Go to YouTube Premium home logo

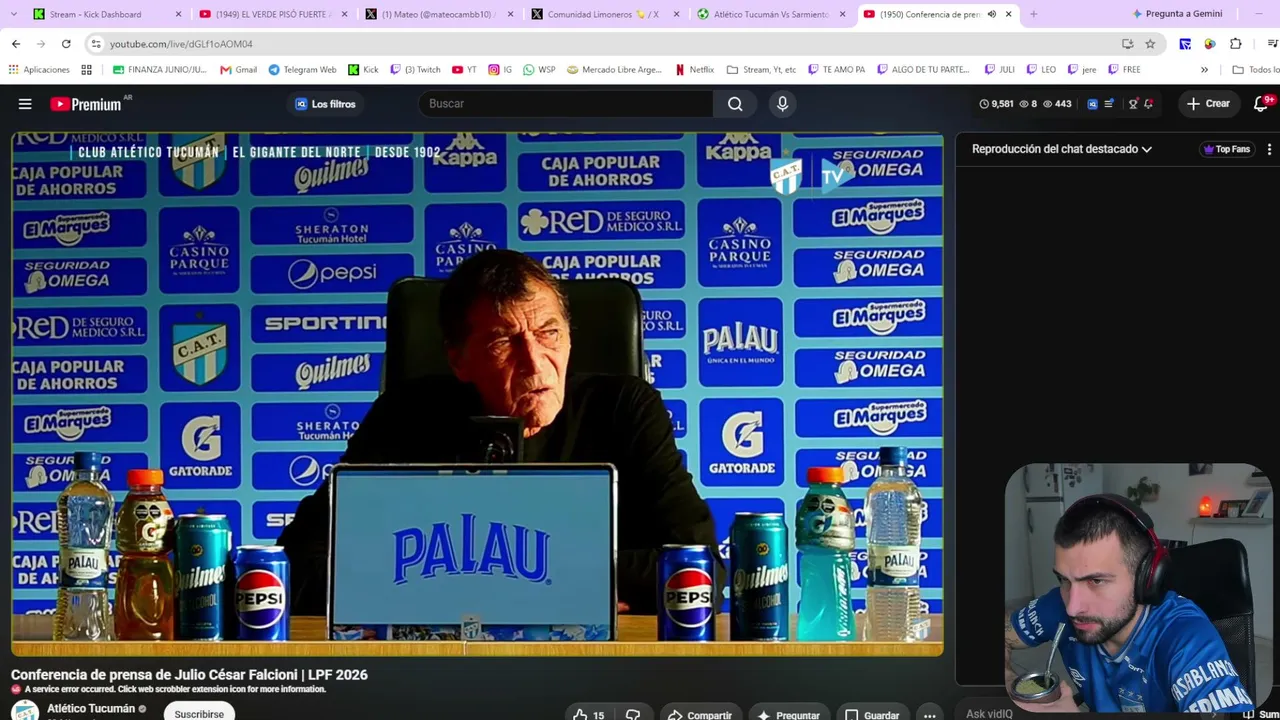click(x=86, y=104)
